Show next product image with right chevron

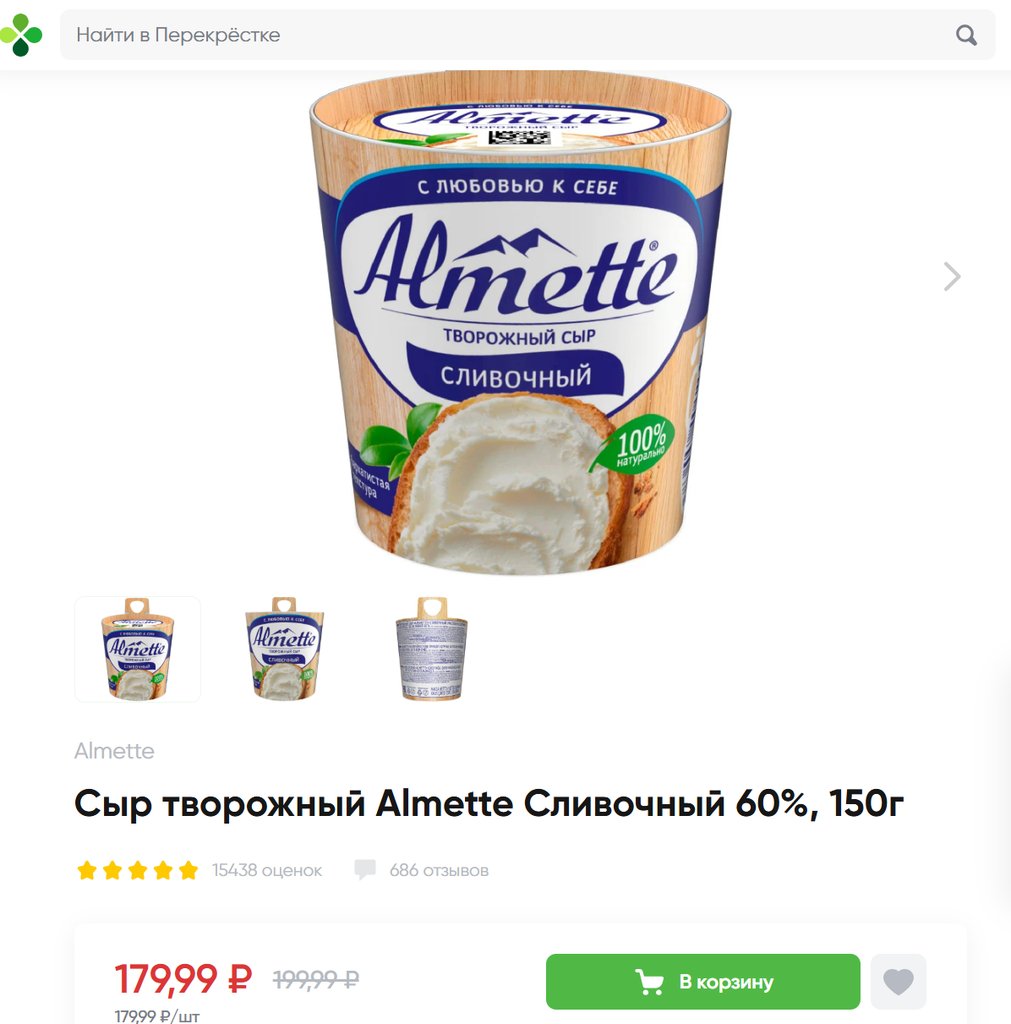(952, 276)
